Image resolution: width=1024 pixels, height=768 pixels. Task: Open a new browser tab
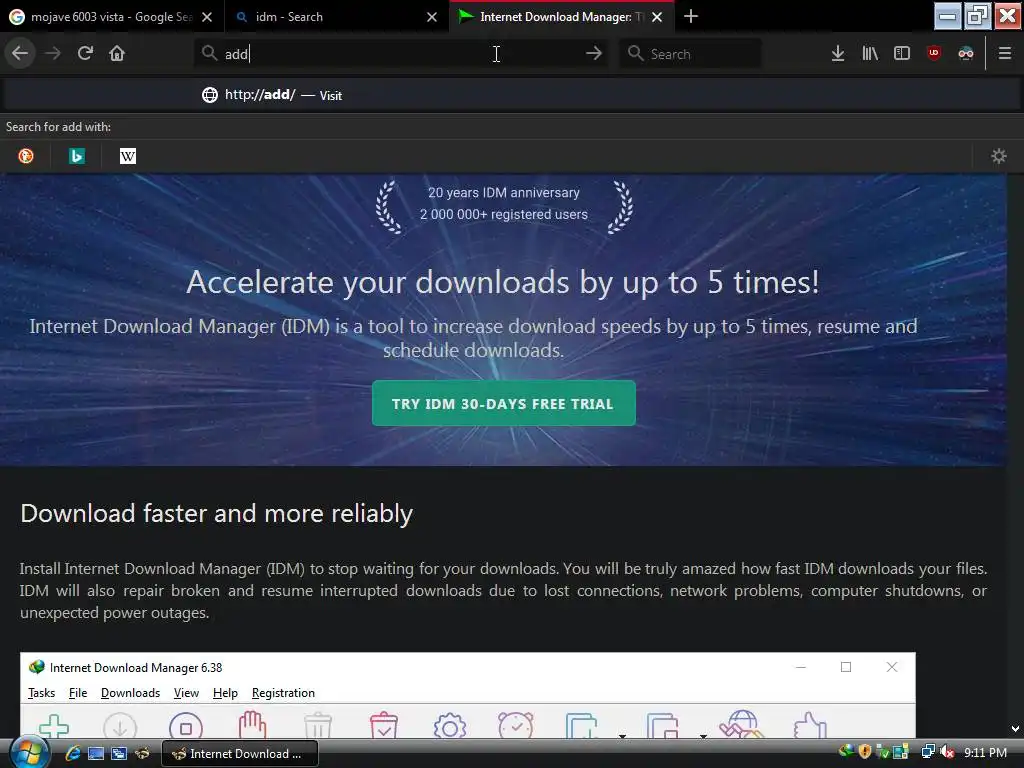tap(691, 17)
